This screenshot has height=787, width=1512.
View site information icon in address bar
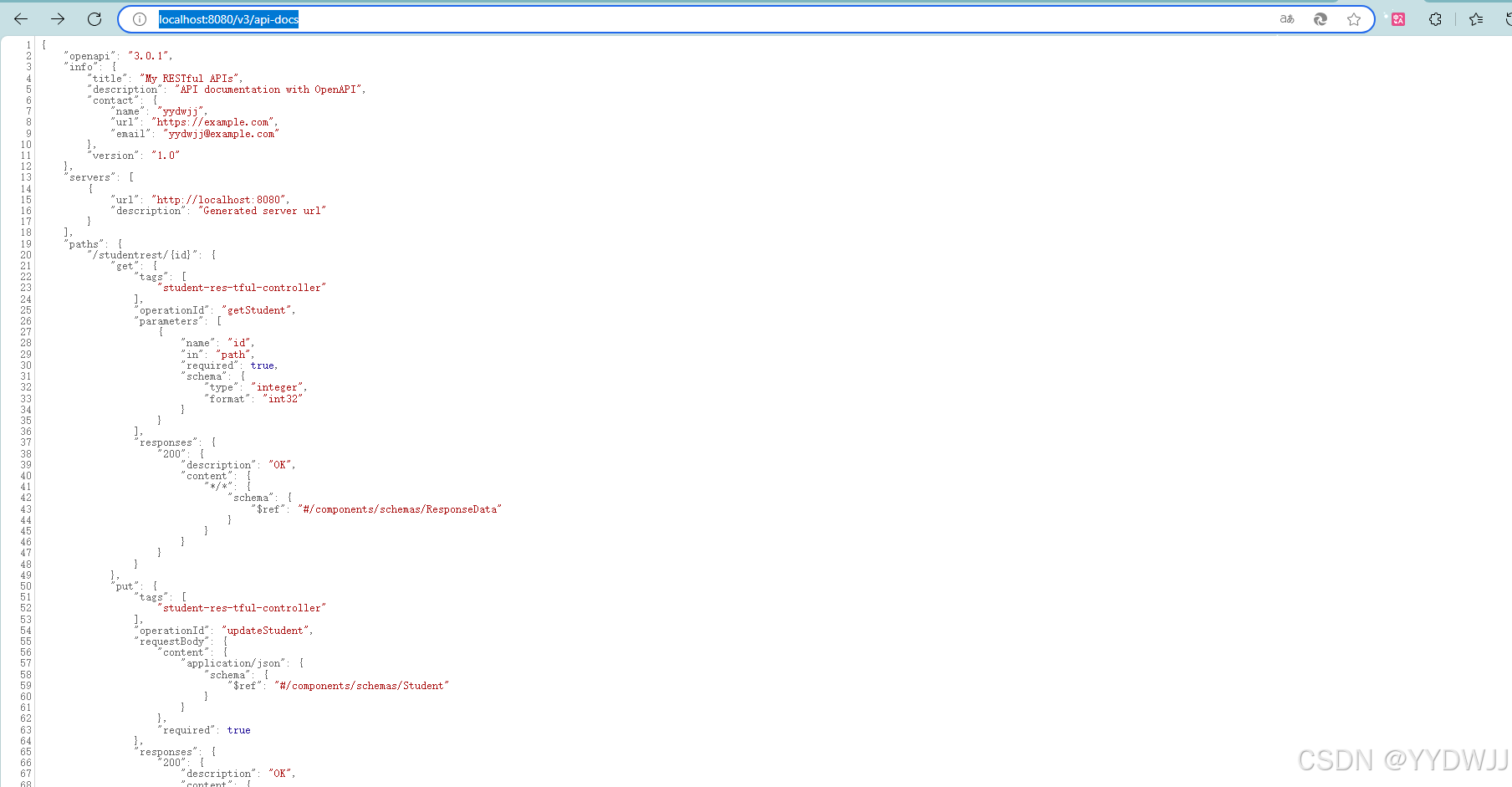tap(140, 19)
